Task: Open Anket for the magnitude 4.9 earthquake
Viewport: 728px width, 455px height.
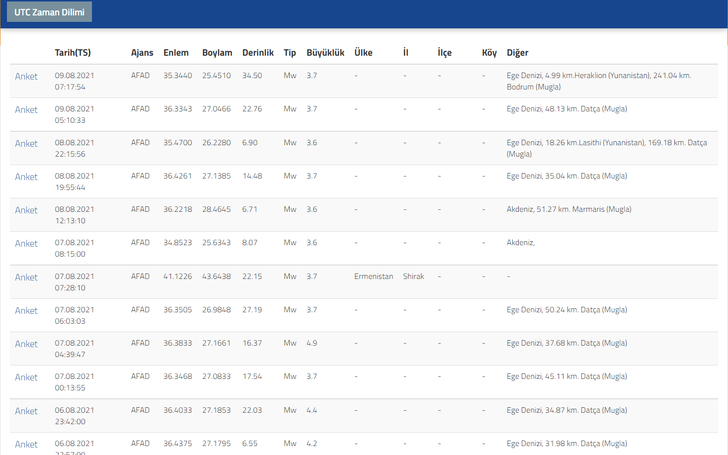Action: pos(26,344)
